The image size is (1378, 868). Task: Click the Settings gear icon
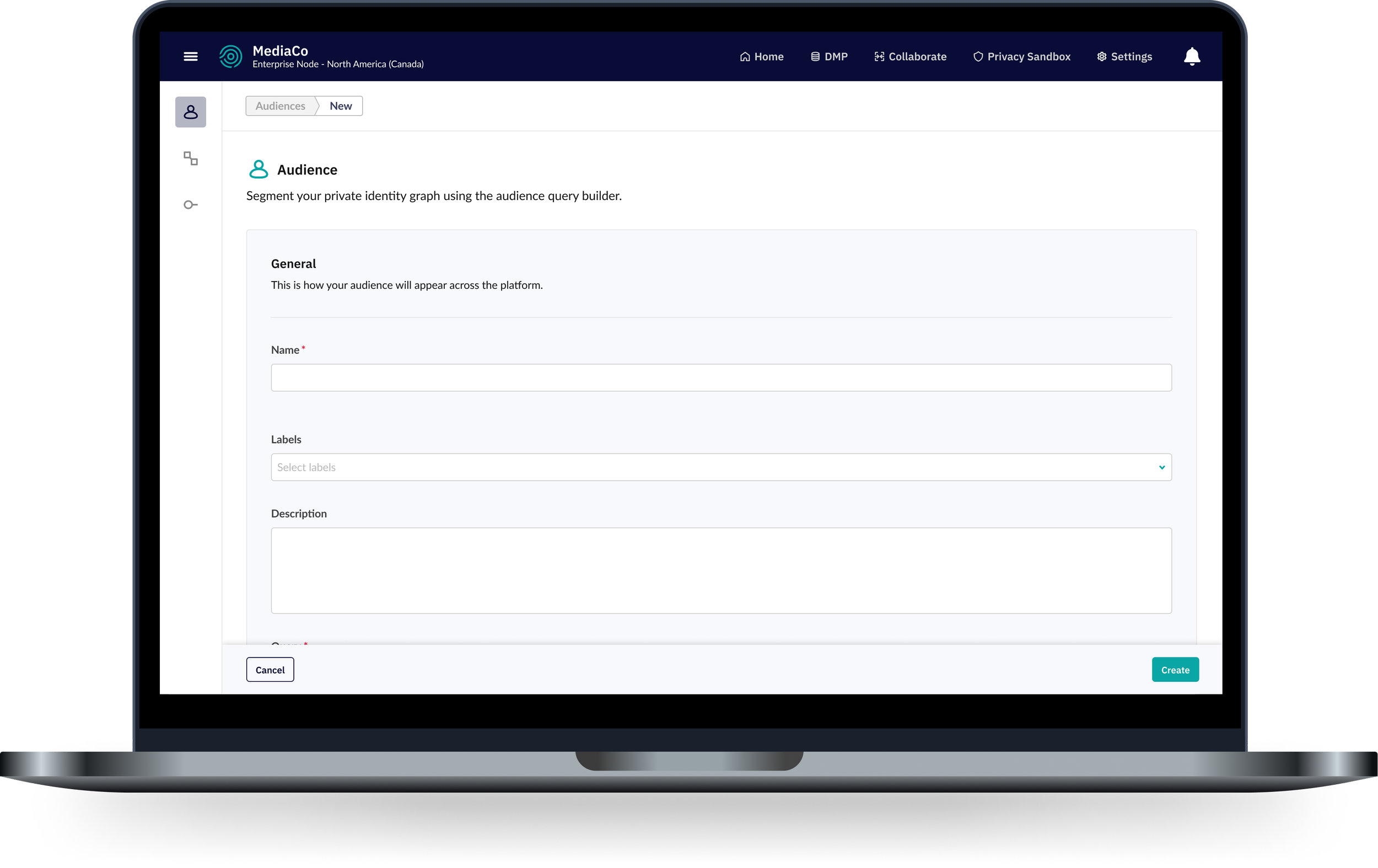(x=1102, y=57)
